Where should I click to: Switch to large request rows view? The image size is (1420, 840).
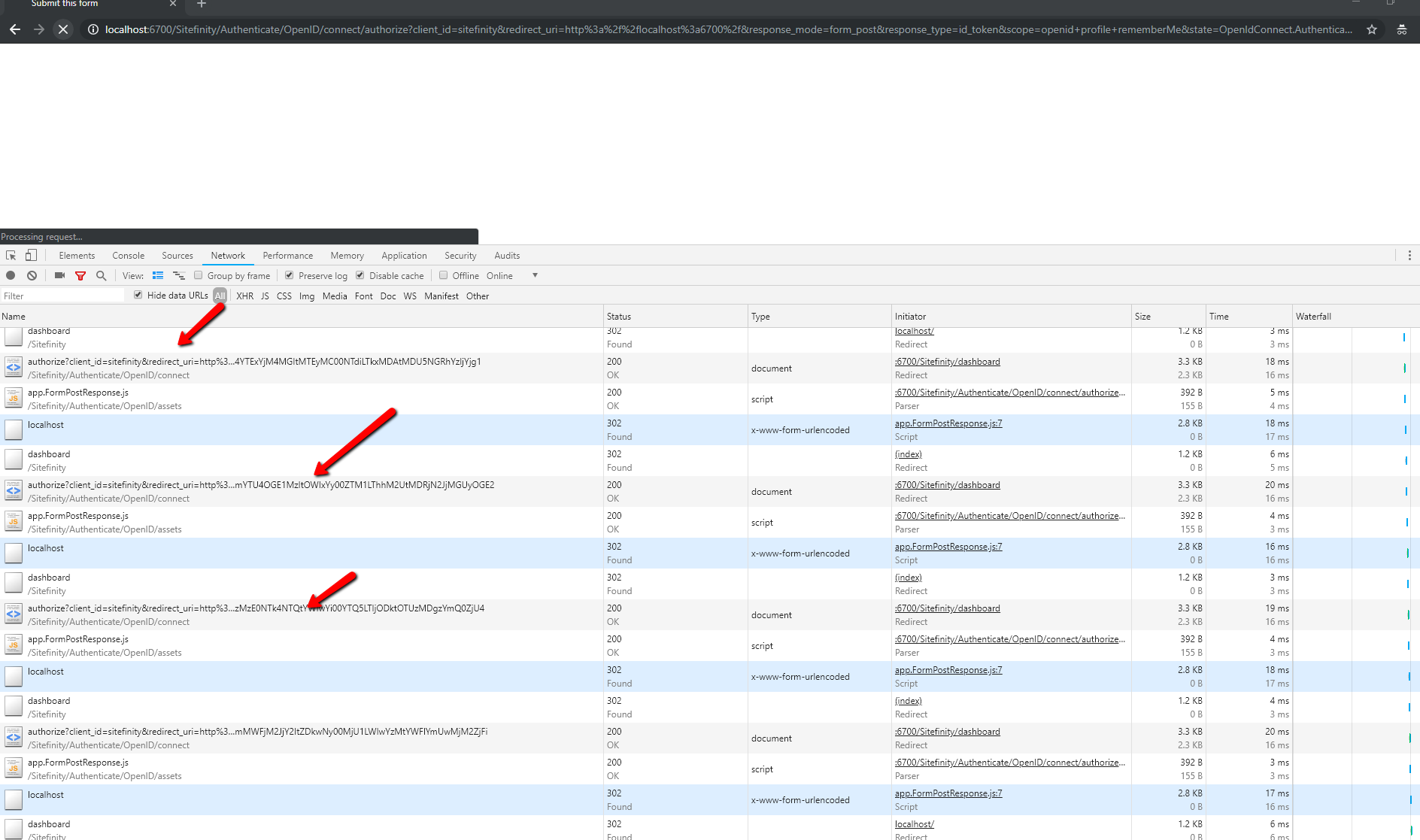(158, 276)
